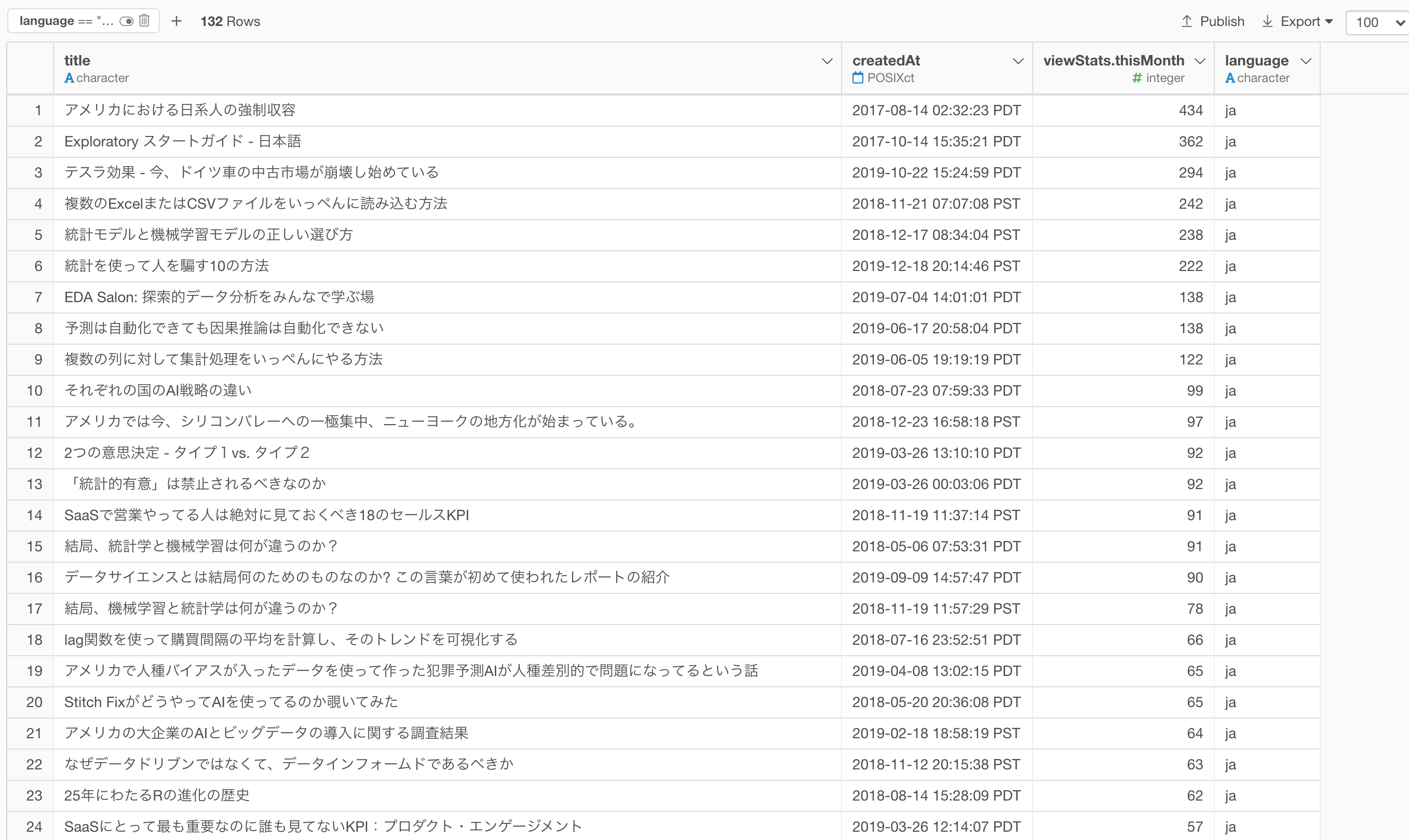Click the Export download icon
This screenshot has height=840, width=1409.
(x=1268, y=21)
